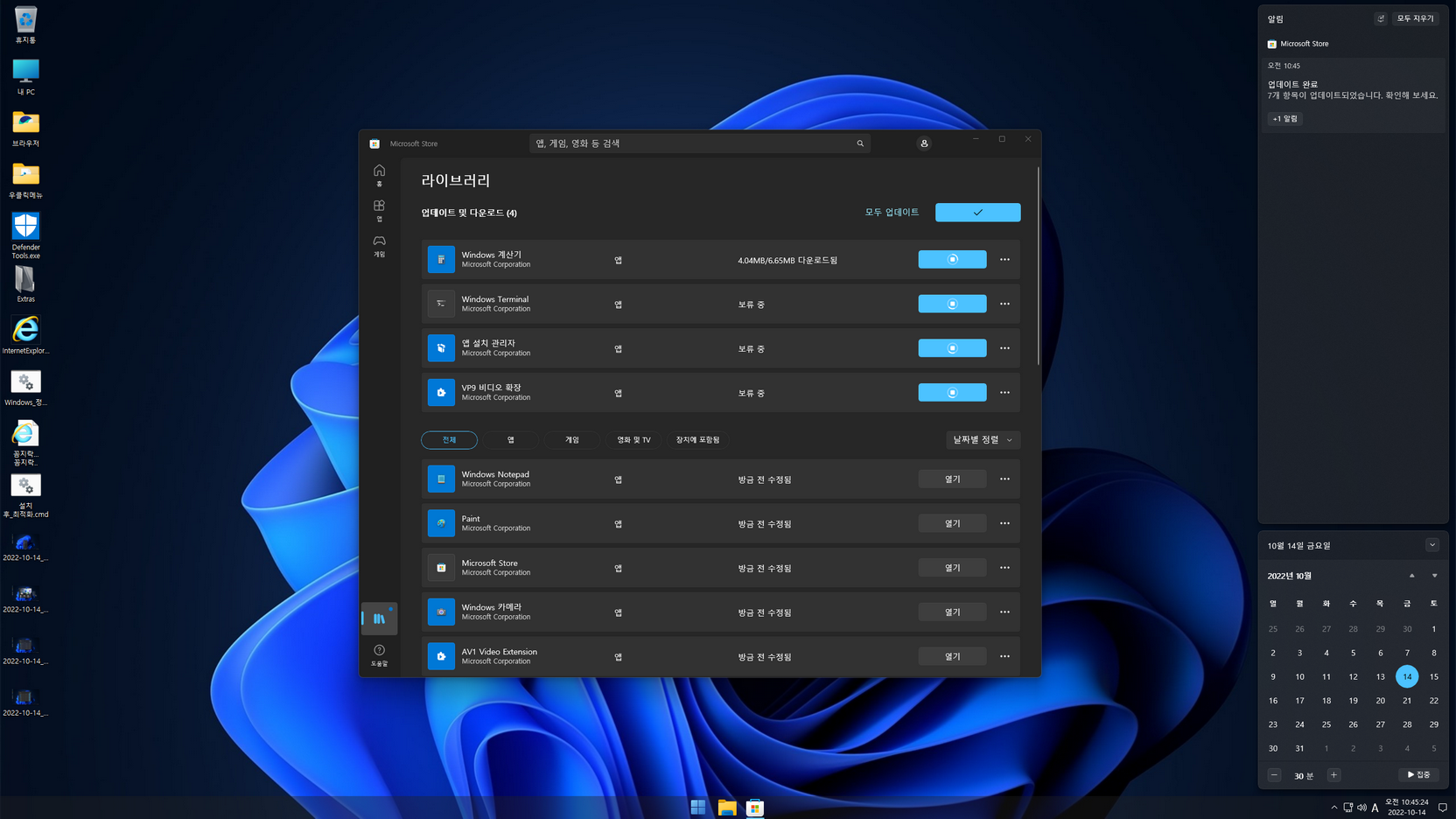Select the 전체 filter tab
Screen dimensions: 1456x819
(449, 439)
